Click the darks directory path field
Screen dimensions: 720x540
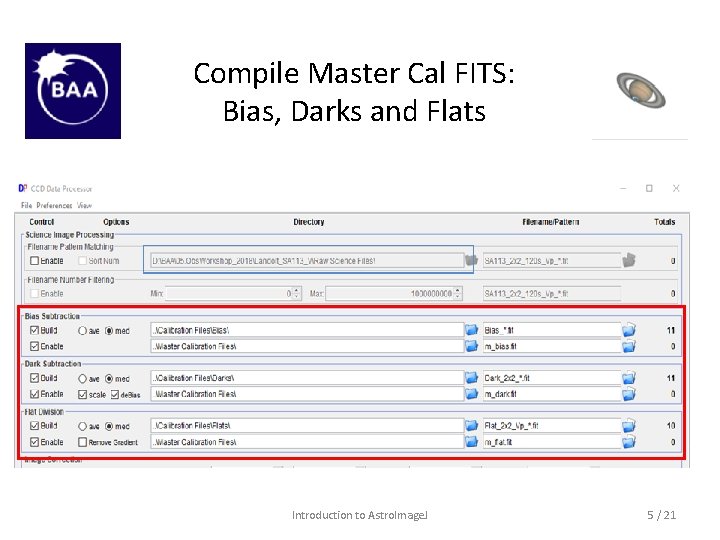pyautogui.click(x=307, y=378)
